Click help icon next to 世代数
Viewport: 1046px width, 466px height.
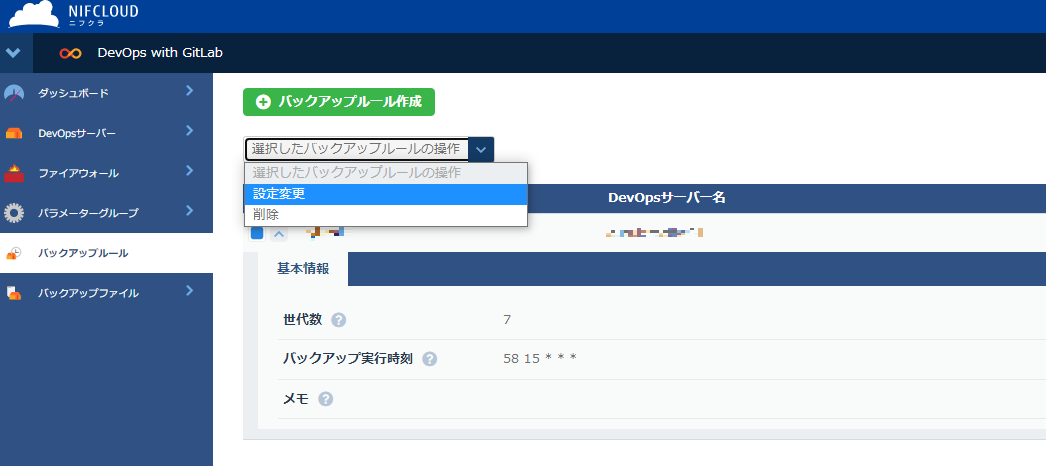point(339,320)
